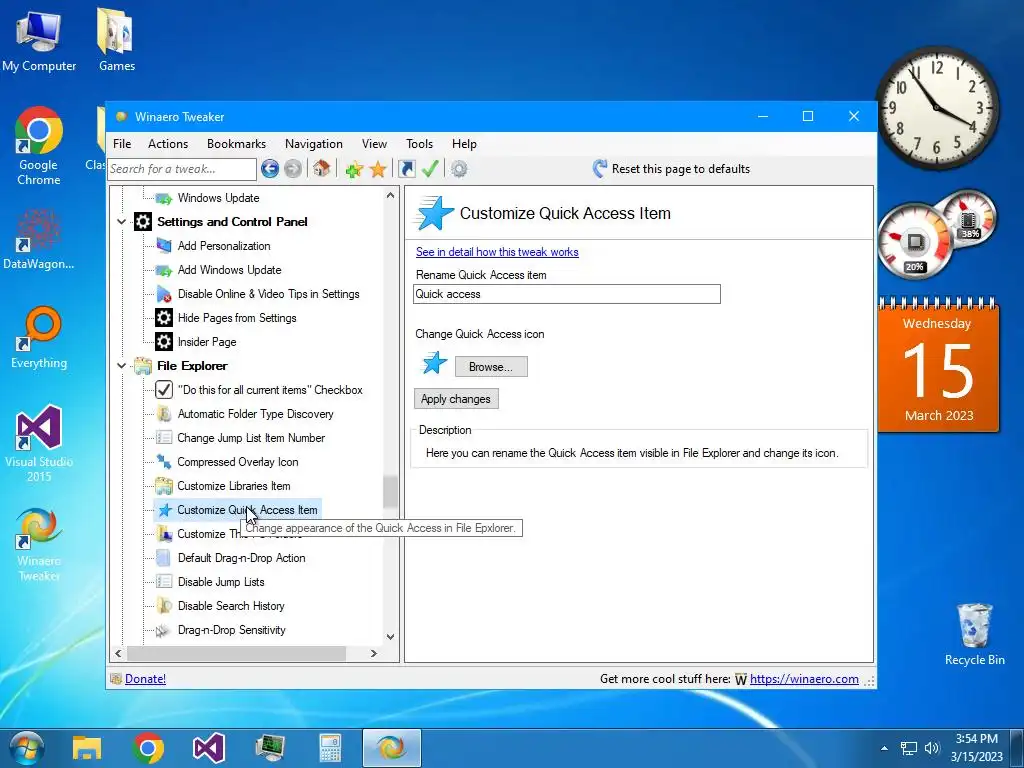
Task: Click vertical scrollbar thumb in tree panel
Action: [390, 492]
